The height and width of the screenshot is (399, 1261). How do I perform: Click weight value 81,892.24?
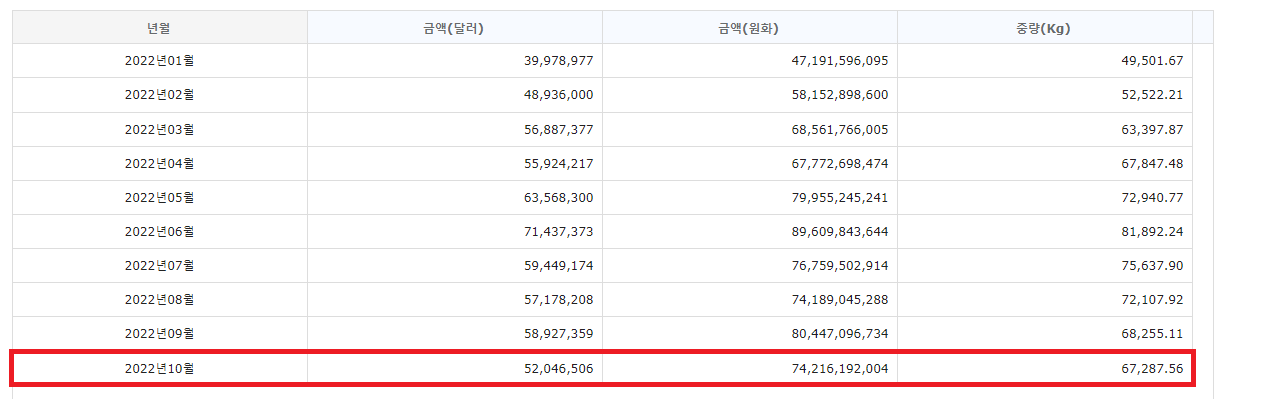coord(1153,231)
